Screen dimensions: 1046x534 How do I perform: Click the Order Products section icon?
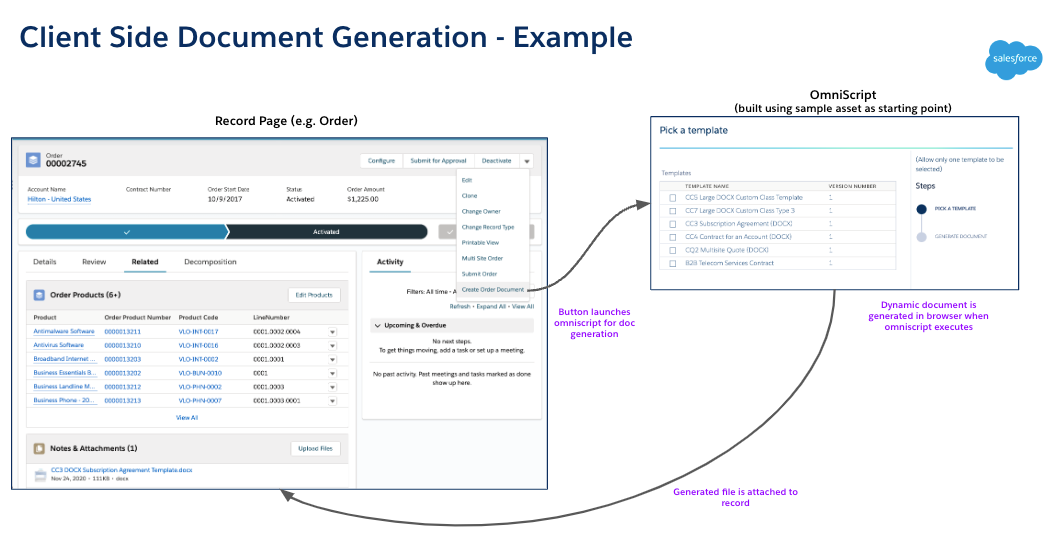pyautogui.click(x=40, y=295)
